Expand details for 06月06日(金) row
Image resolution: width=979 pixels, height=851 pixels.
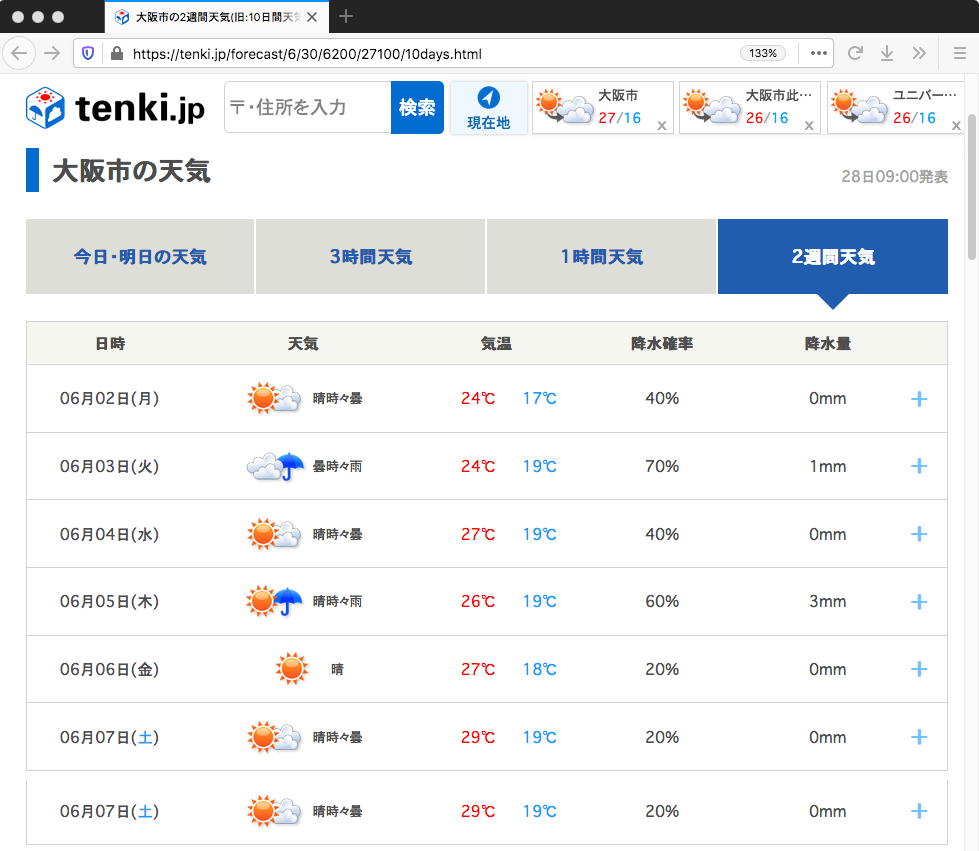919,669
